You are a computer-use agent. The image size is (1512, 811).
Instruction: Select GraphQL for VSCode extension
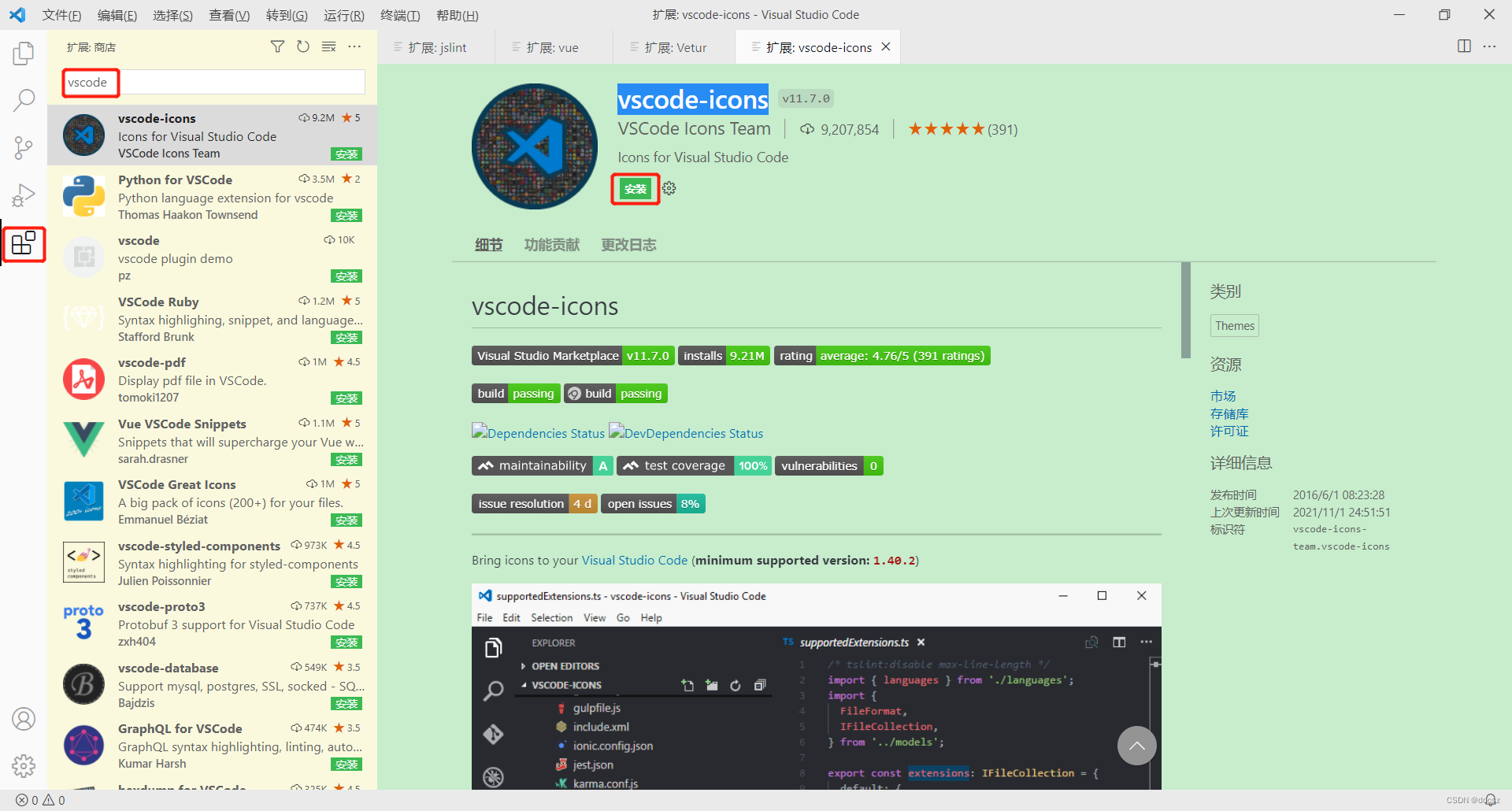tap(212, 746)
